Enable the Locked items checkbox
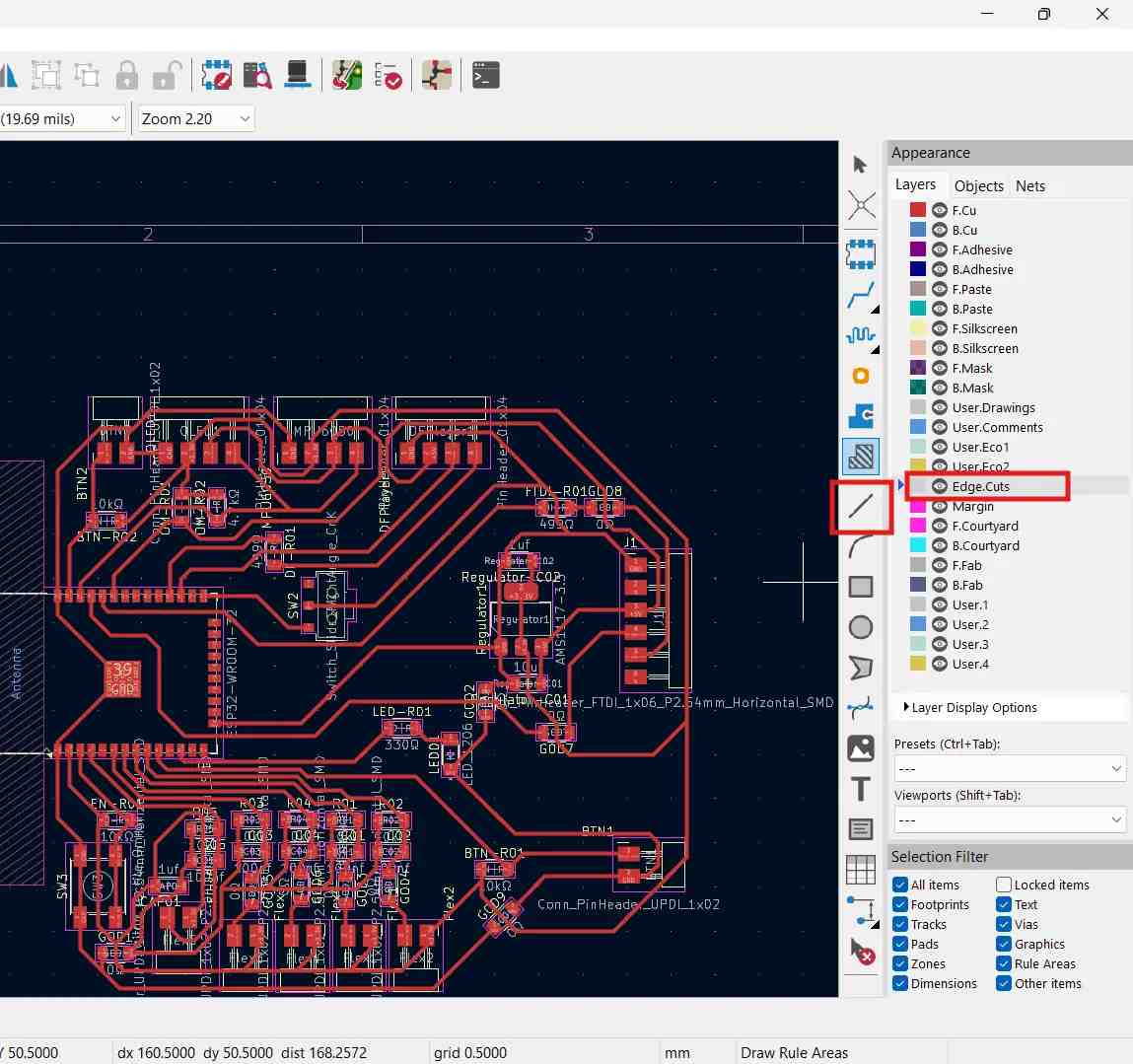This screenshot has height=1064, width=1133. click(x=1004, y=885)
